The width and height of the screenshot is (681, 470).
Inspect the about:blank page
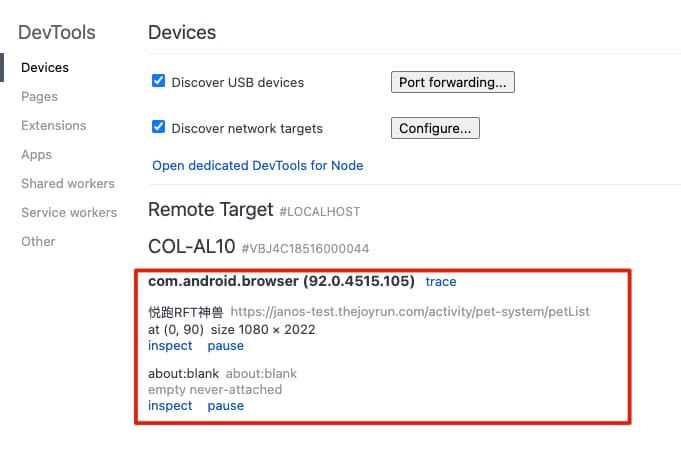[170, 406]
